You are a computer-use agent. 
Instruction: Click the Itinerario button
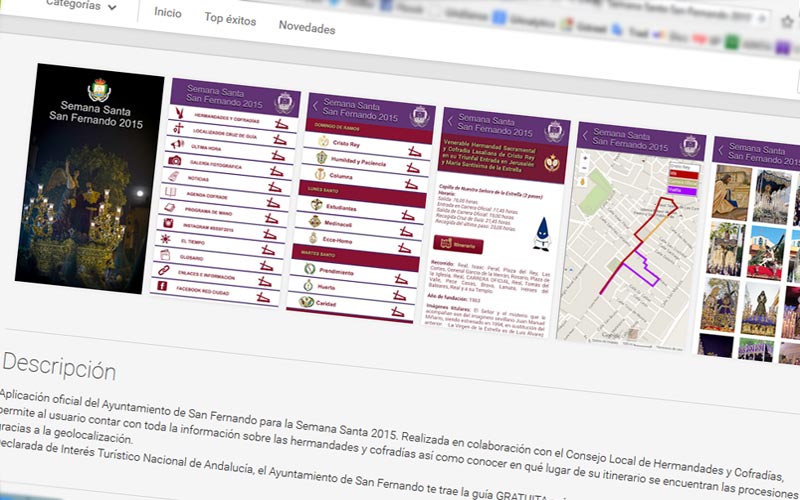pyautogui.click(x=458, y=244)
